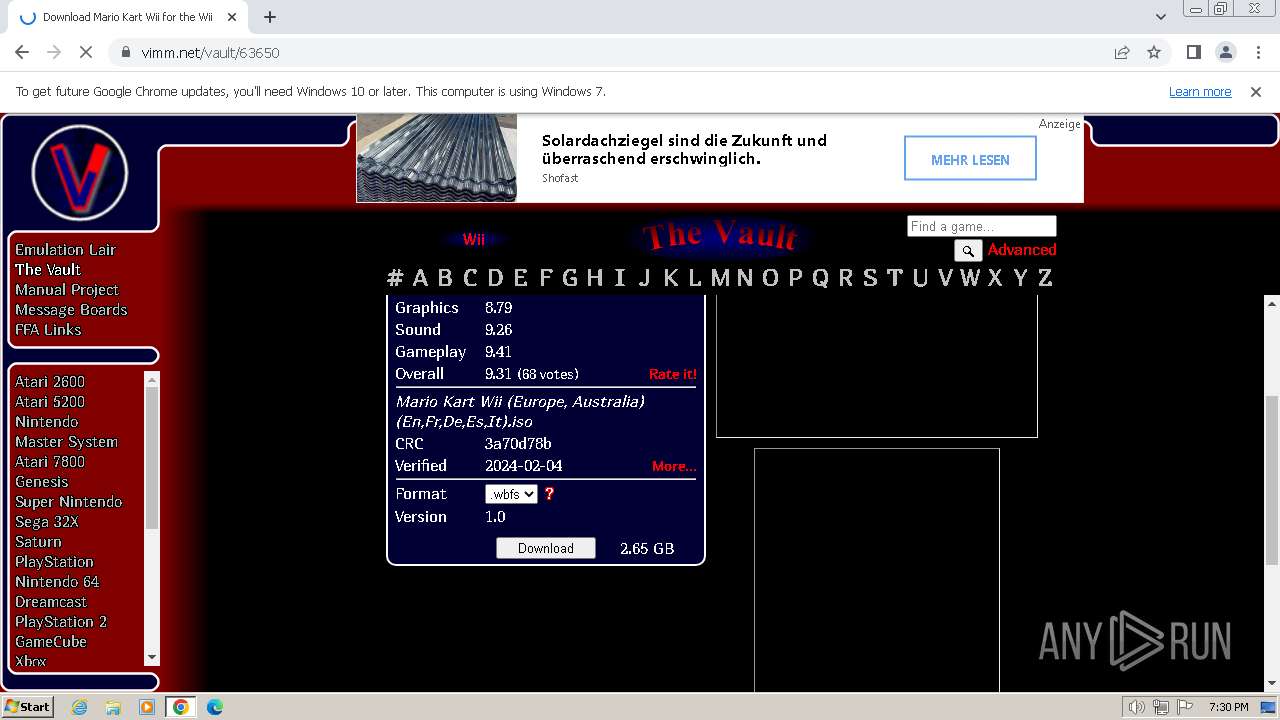Screen dimensions: 1280x720
Task: Open the Format .wbfs dropdown
Action: 511,494
